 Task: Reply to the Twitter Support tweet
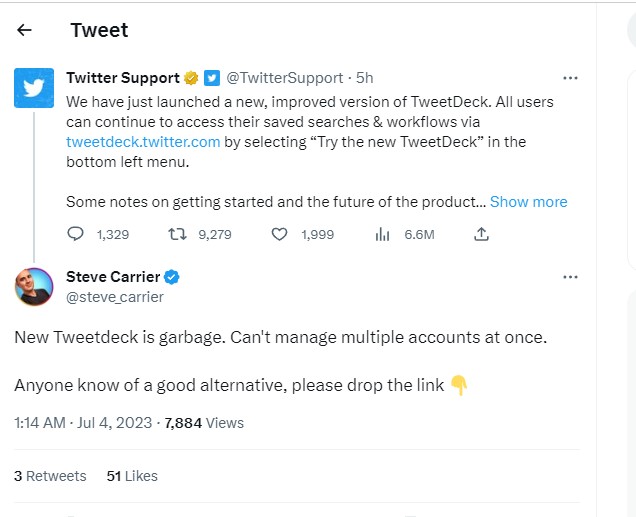75,234
